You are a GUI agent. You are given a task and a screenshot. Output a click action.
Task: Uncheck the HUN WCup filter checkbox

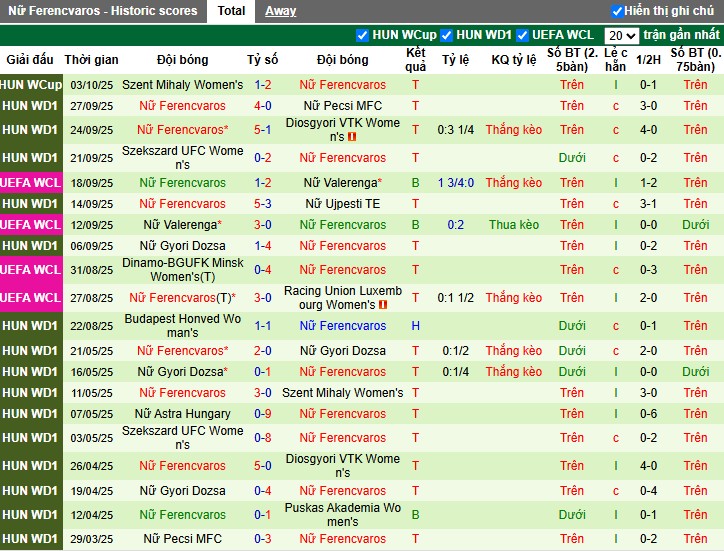coord(362,35)
